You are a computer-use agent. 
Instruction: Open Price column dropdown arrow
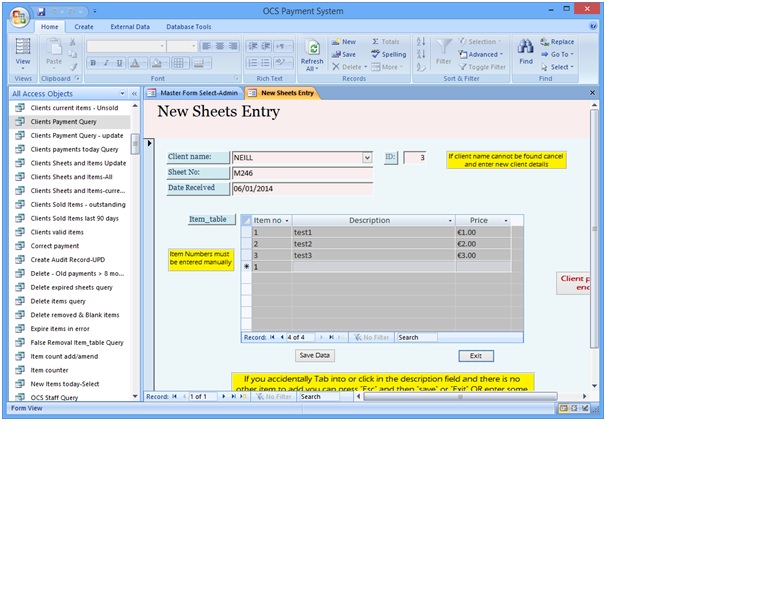pyautogui.click(x=506, y=220)
